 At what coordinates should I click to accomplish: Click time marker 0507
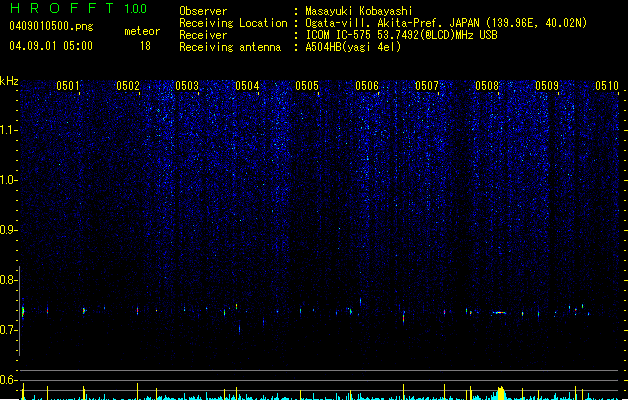click(x=427, y=86)
